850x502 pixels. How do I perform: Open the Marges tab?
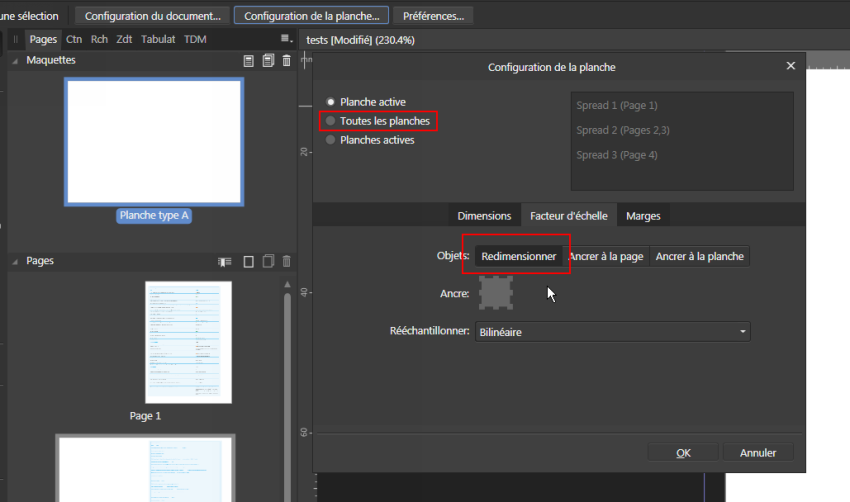[x=643, y=216]
